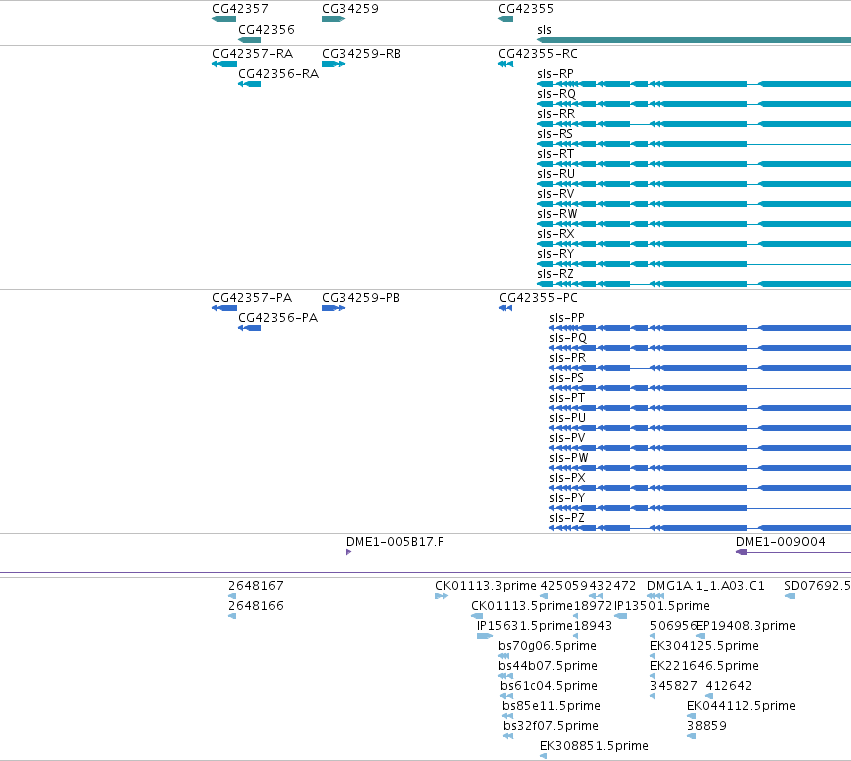
Task: Select sls-RR transcript
Action: pyautogui.click(x=694, y=124)
